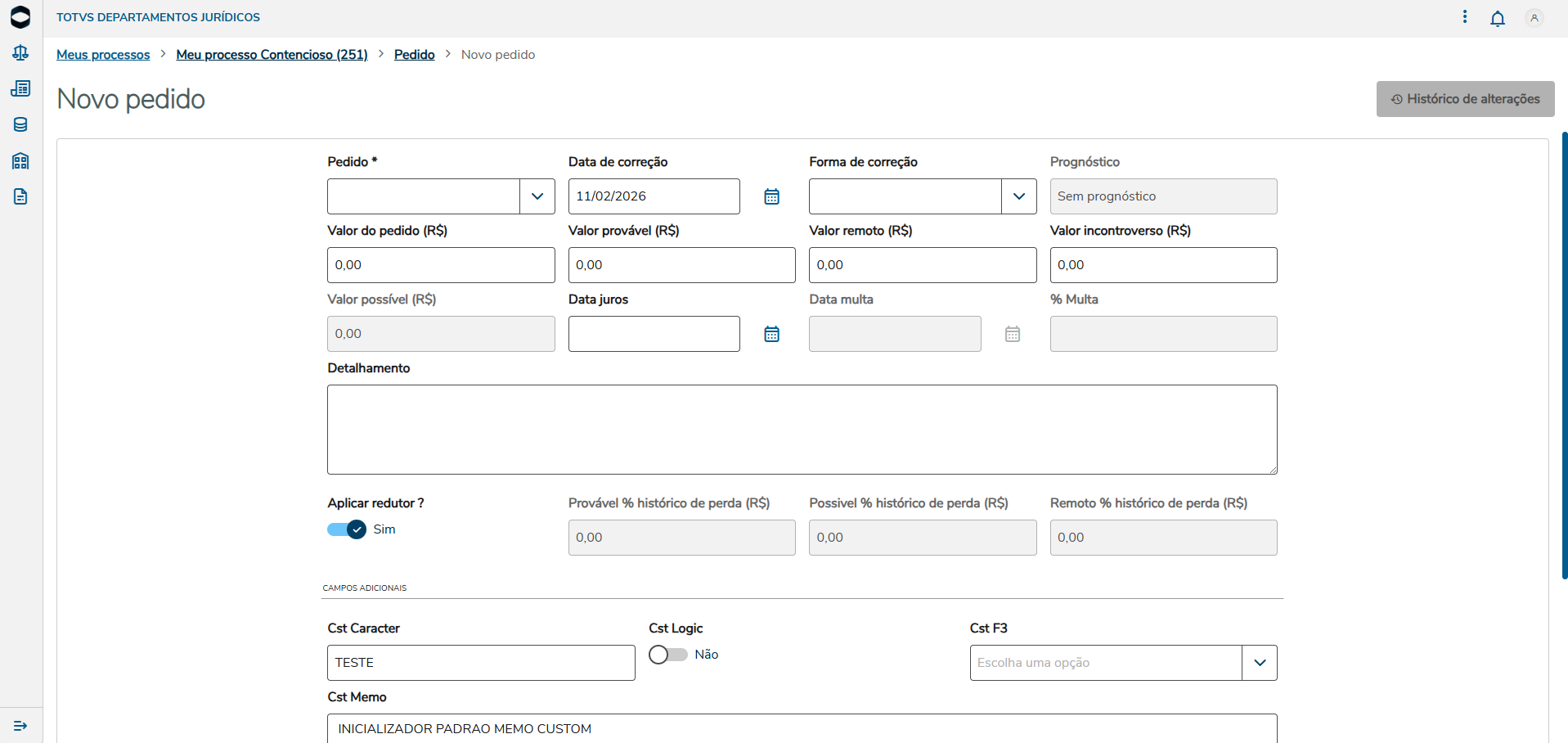Go to Meus processos breadcrumb link
The image size is (1568, 743).
point(103,55)
